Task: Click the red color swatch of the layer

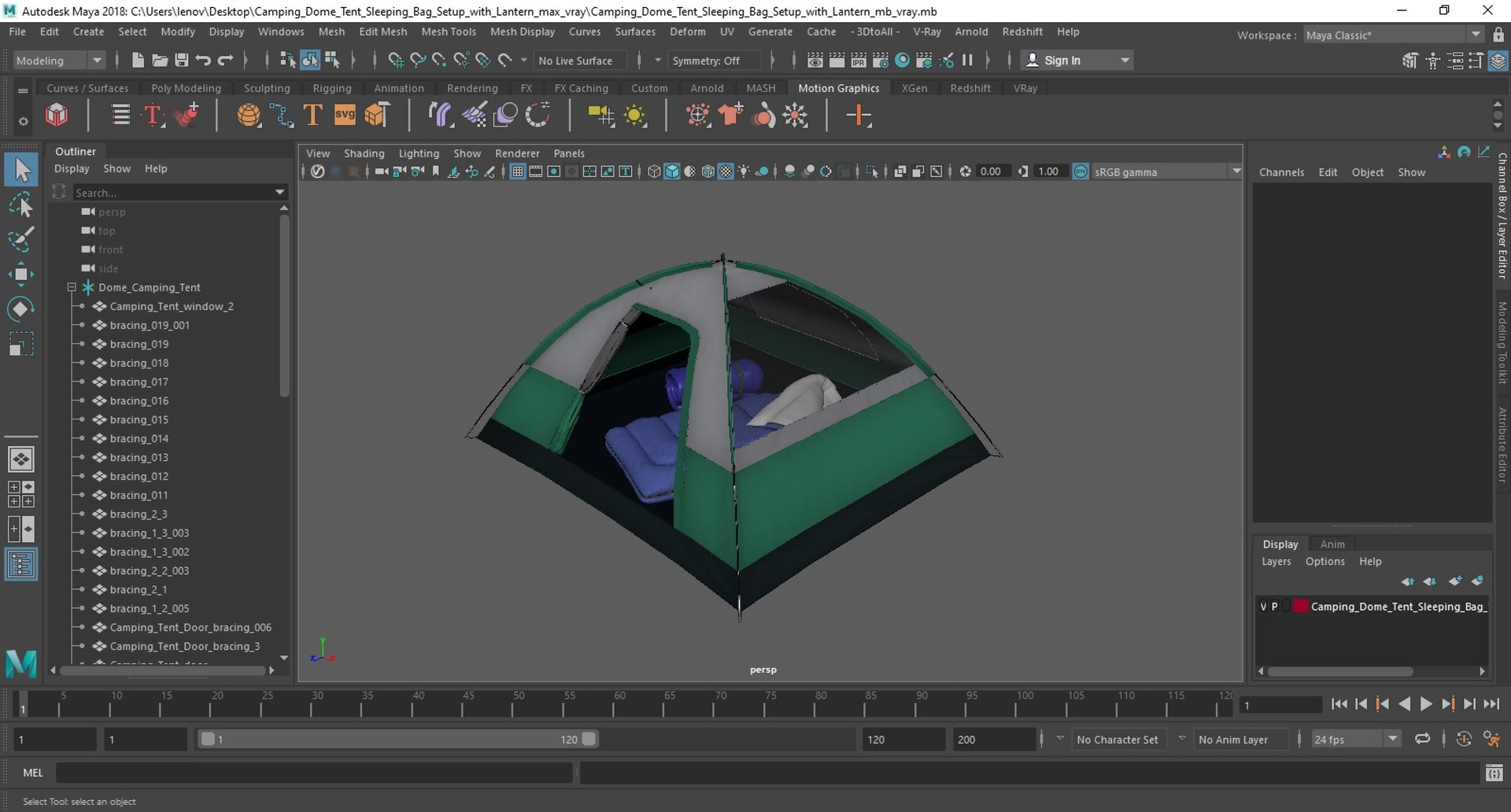Action: point(1301,607)
